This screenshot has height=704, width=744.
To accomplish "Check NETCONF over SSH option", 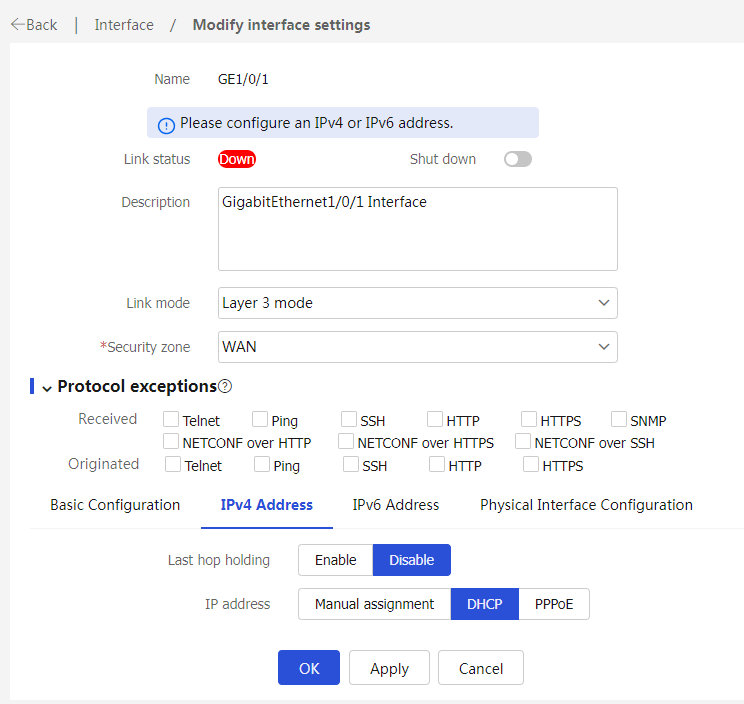I will point(523,441).
